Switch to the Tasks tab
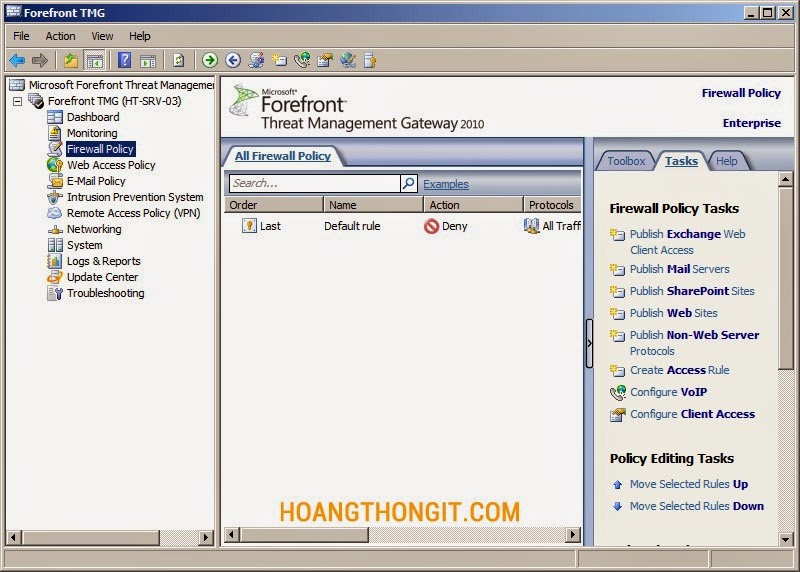800x572 pixels. [x=681, y=161]
